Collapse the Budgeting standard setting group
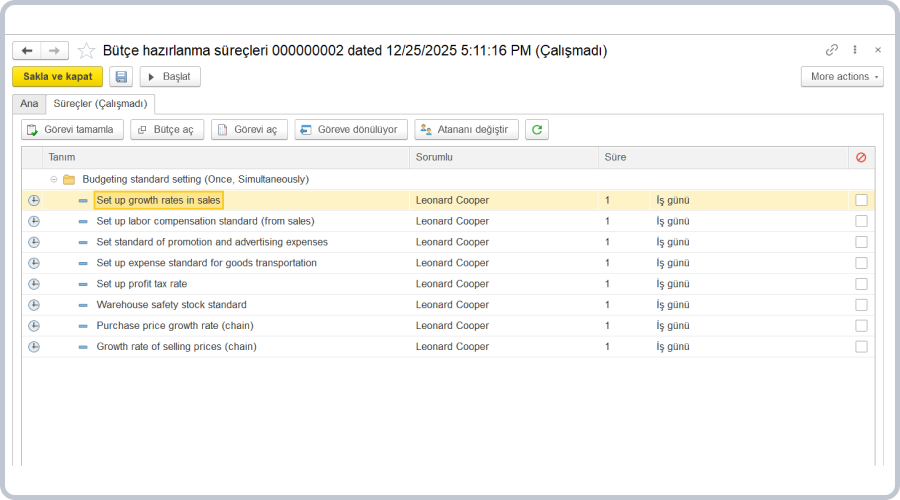This screenshot has width=900, height=500. [54, 179]
